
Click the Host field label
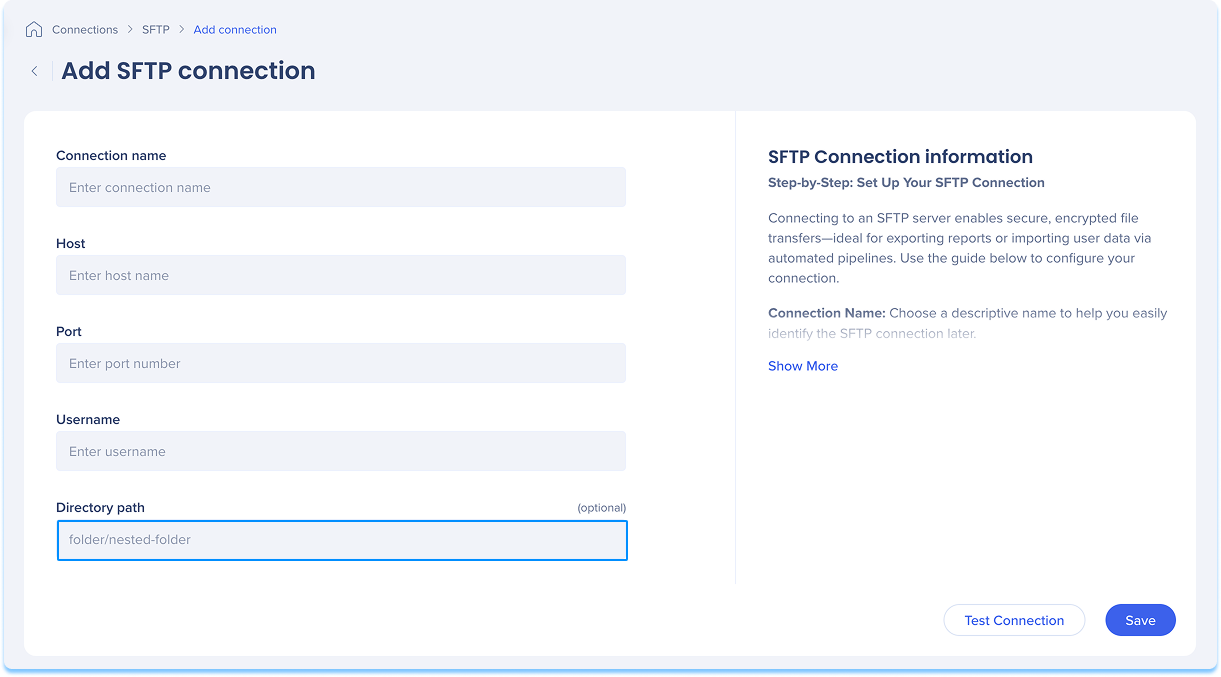coord(71,244)
